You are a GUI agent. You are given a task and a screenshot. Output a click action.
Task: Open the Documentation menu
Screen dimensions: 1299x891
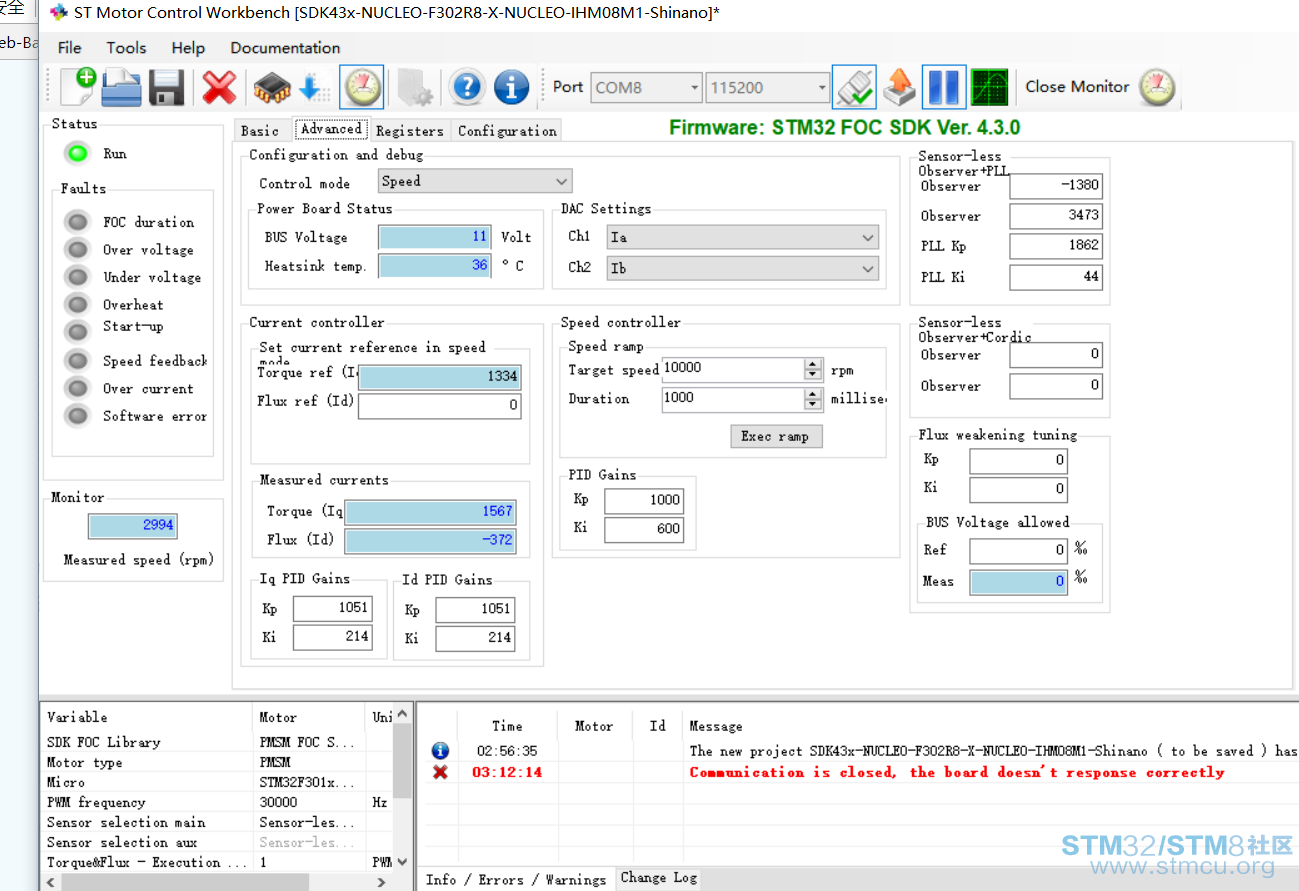tap(285, 48)
